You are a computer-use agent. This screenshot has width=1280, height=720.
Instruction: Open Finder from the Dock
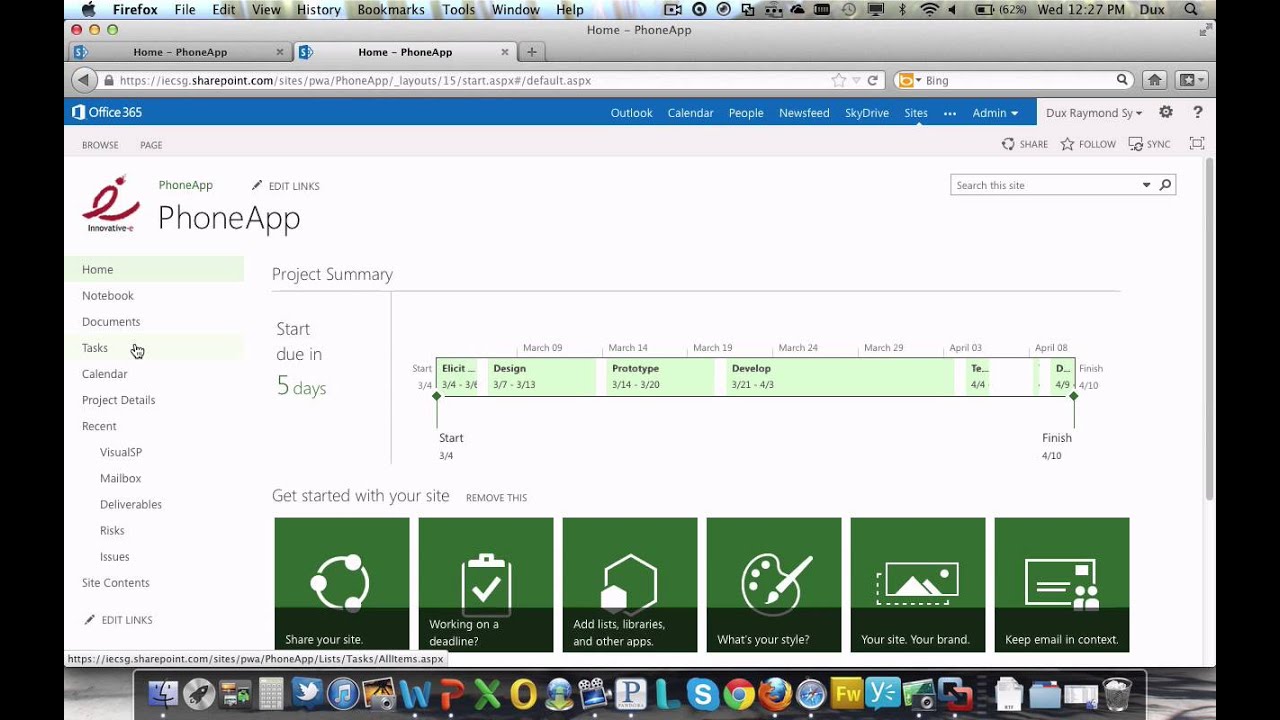coord(162,693)
